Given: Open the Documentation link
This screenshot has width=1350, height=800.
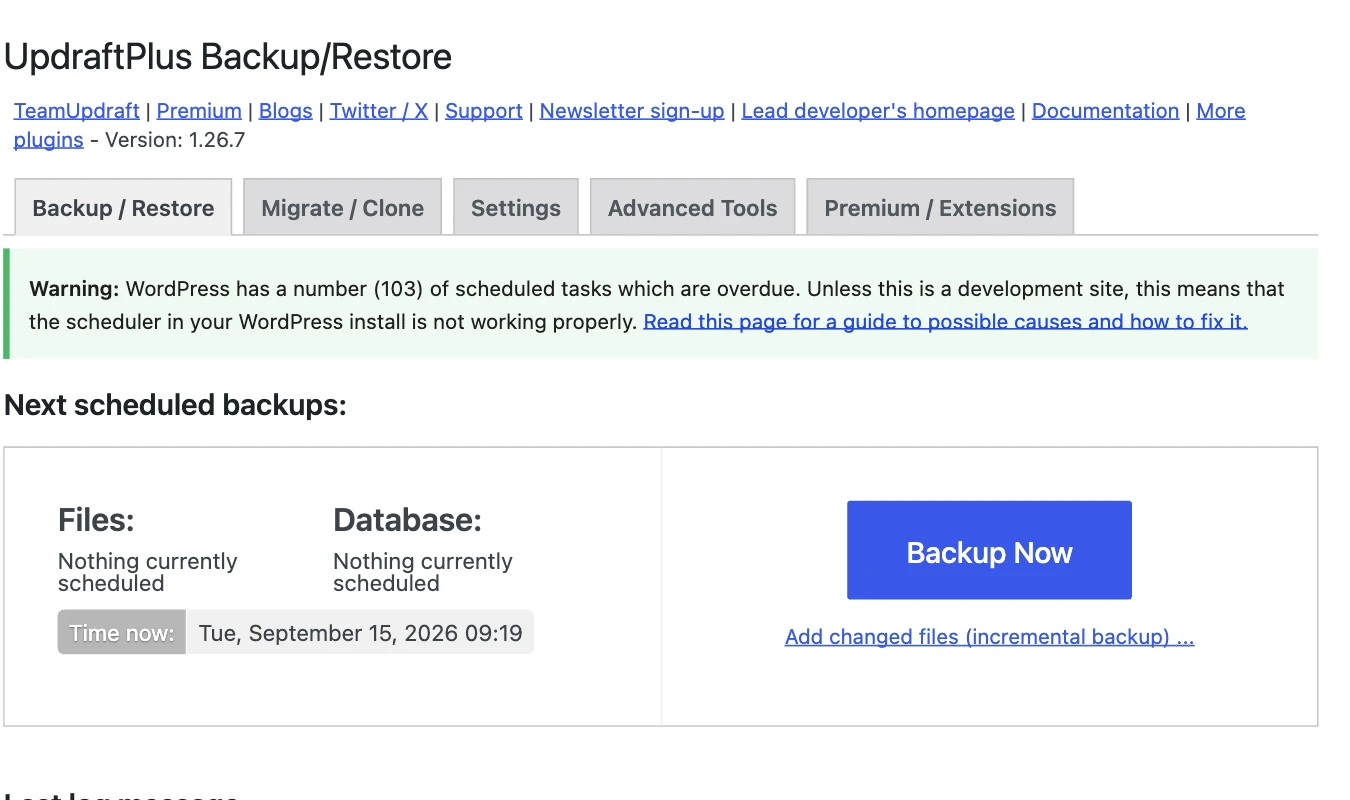Looking at the screenshot, I should coord(1105,111).
